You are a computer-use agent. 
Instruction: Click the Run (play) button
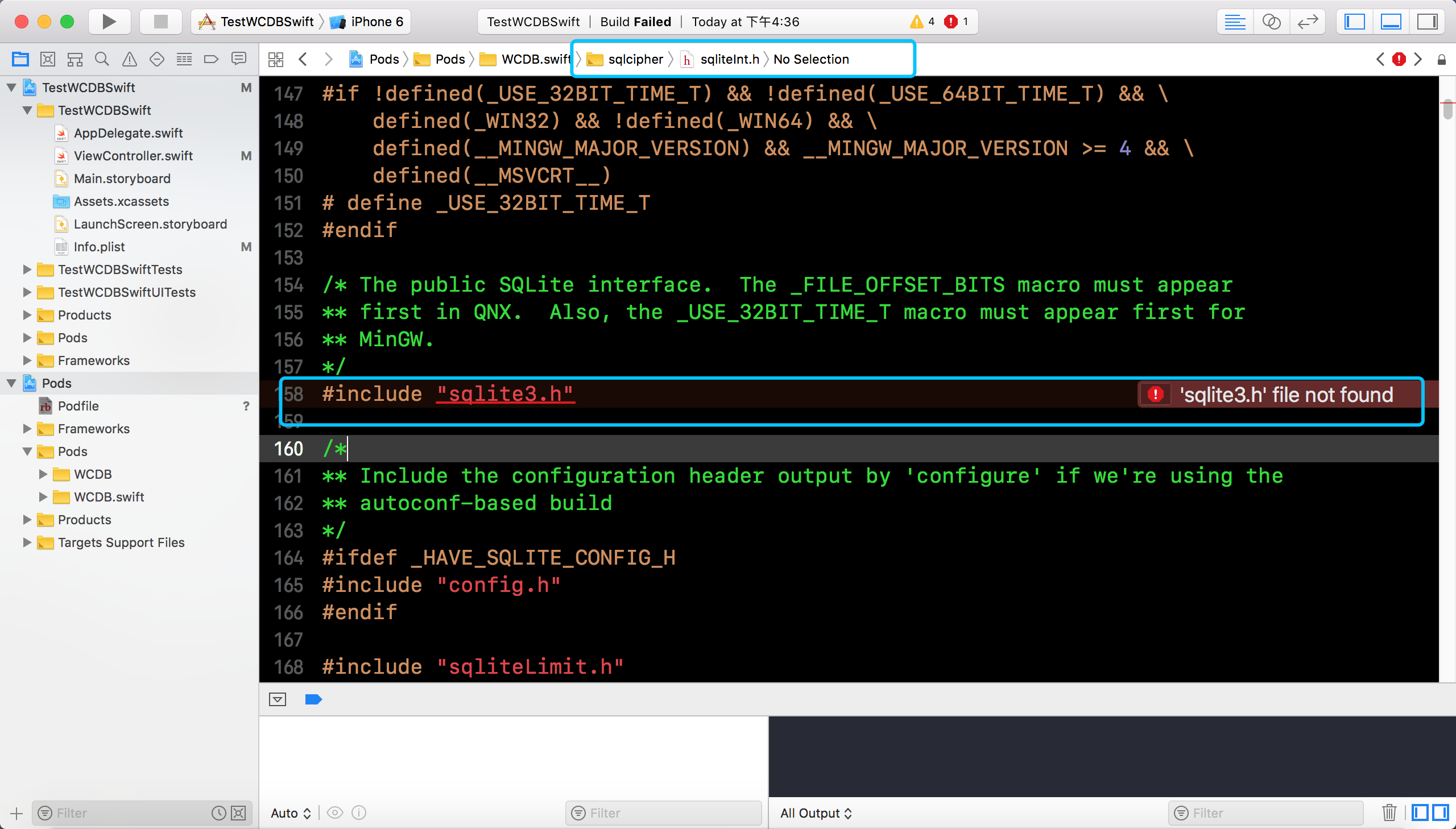point(109,22)
